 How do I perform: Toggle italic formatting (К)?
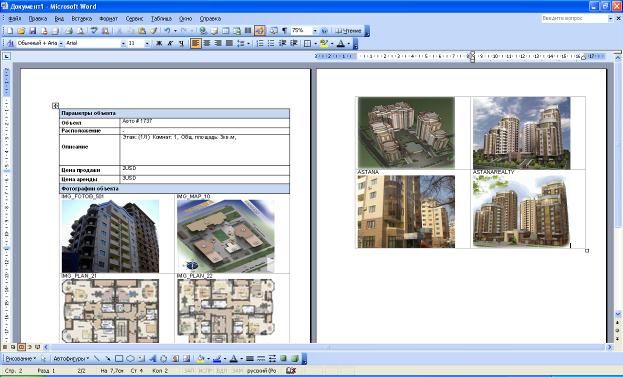170,43
